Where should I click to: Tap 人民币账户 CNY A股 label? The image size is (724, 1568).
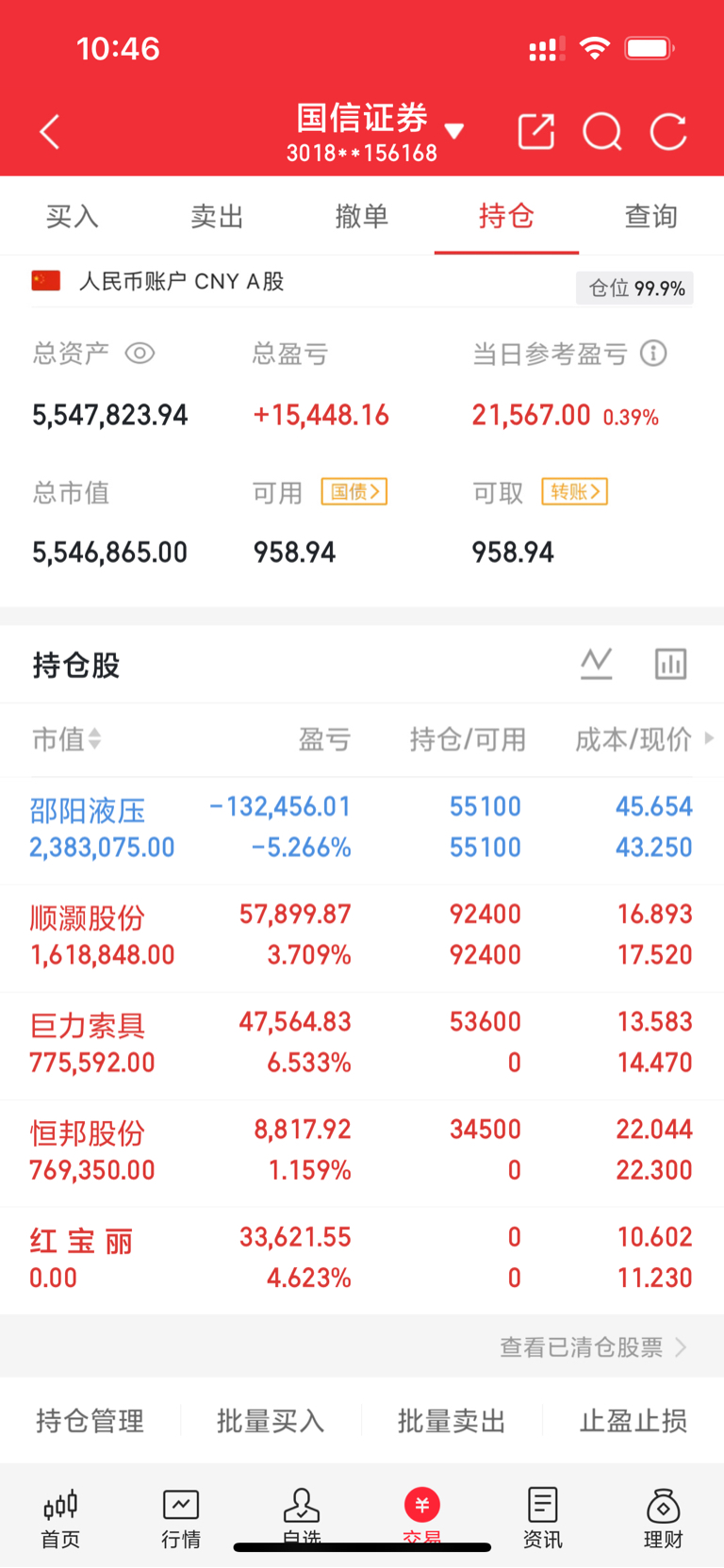(x=181, y=281)
